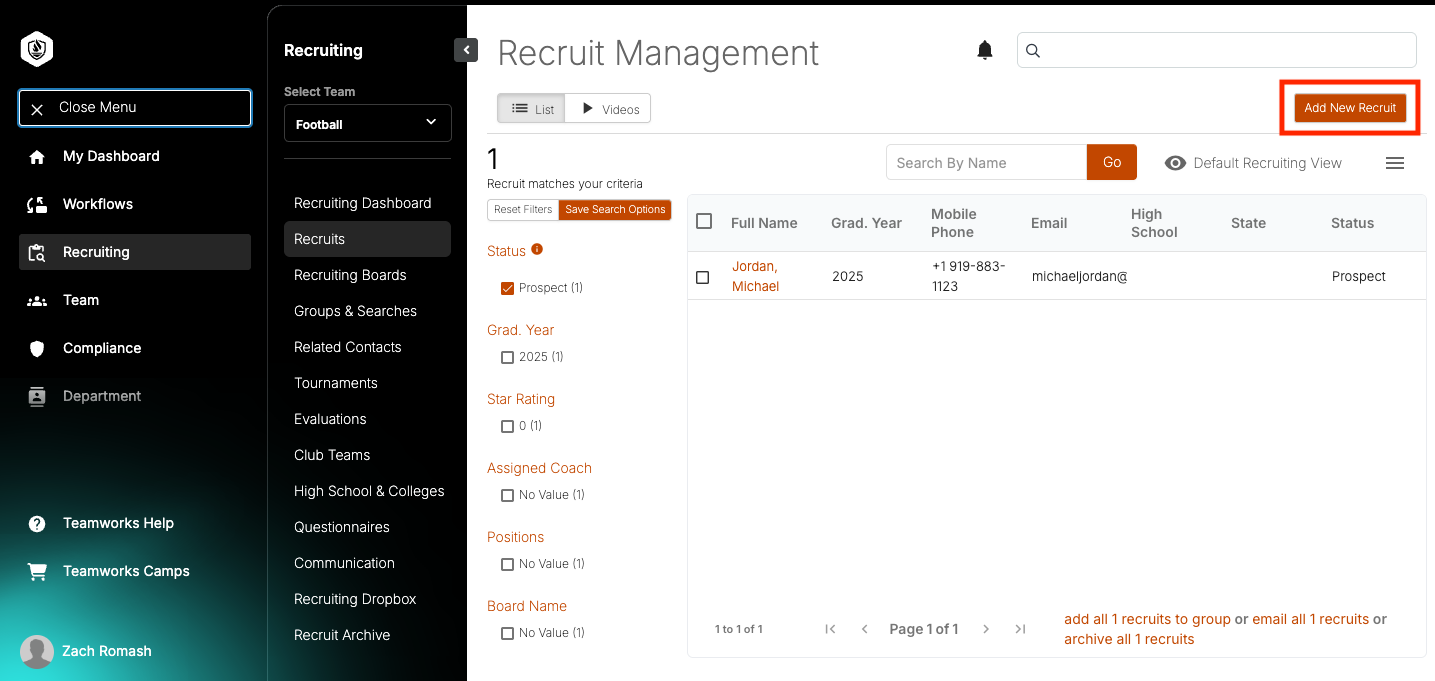The image size is (1435, 681).
Task: Go to the next page arrow
Action: (x=986, y=629)
